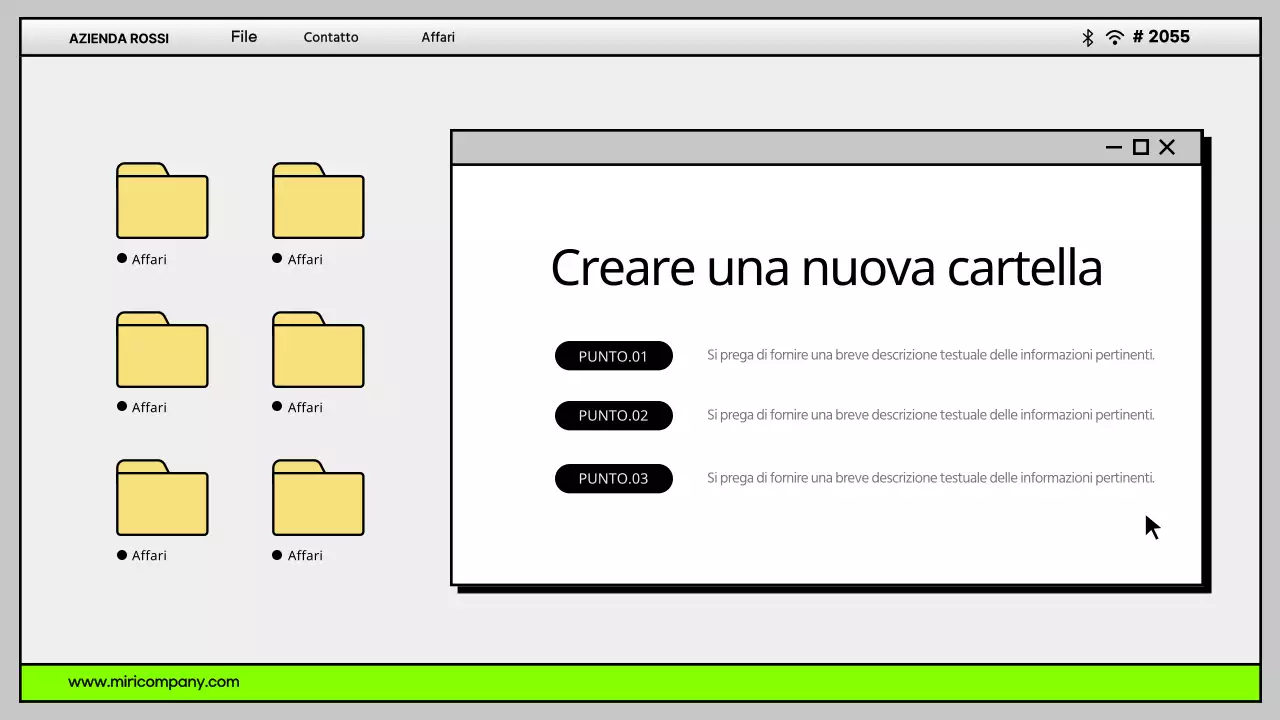1280x720 pixels.
Task: Click the PUNTO.03 button
Action: [613, 478]
